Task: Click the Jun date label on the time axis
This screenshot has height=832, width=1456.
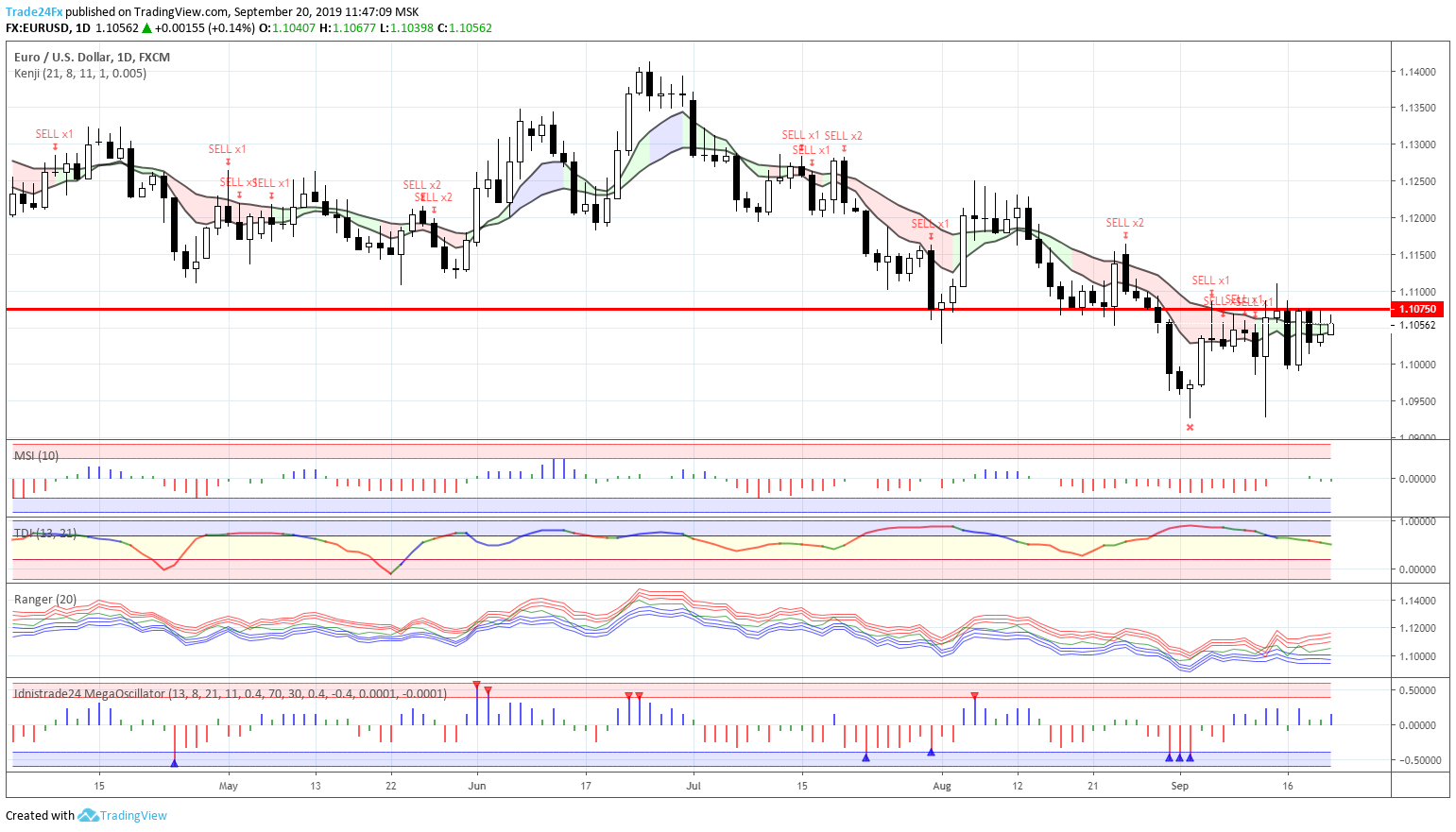Action: click(477, 785)
